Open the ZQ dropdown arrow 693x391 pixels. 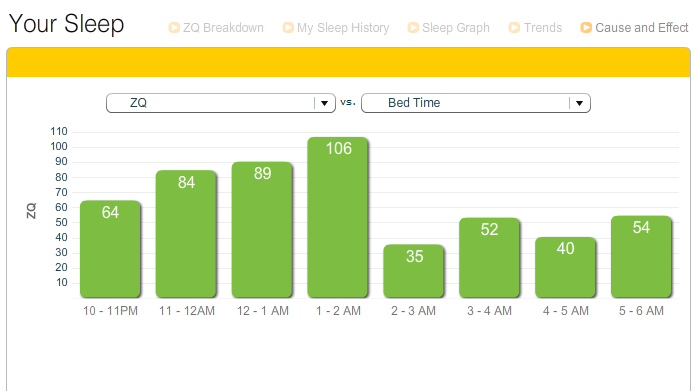[324, 103]
